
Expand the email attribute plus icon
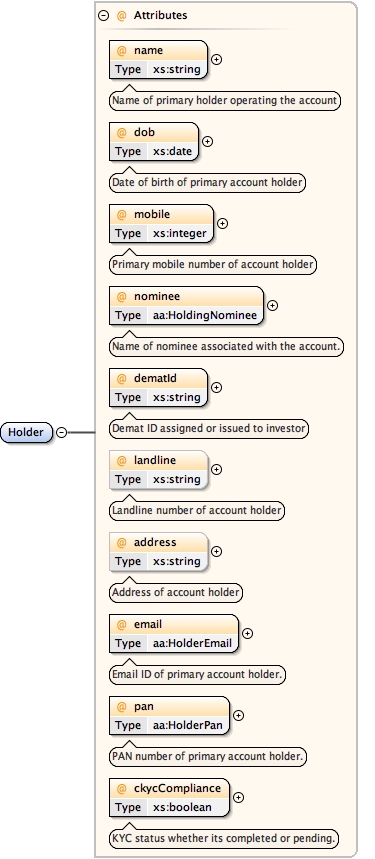pos(247,633)
